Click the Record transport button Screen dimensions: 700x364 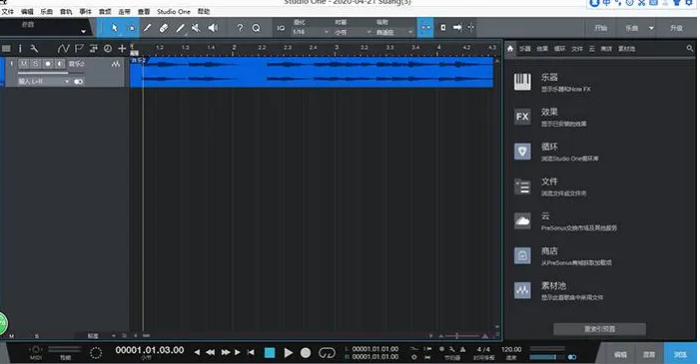305,353
